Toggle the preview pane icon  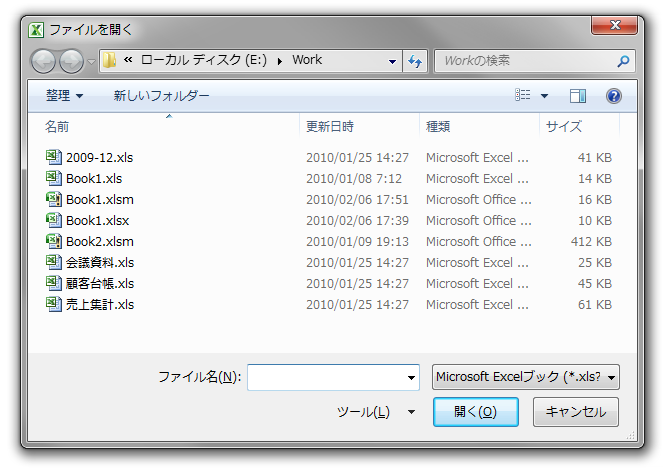578,96
